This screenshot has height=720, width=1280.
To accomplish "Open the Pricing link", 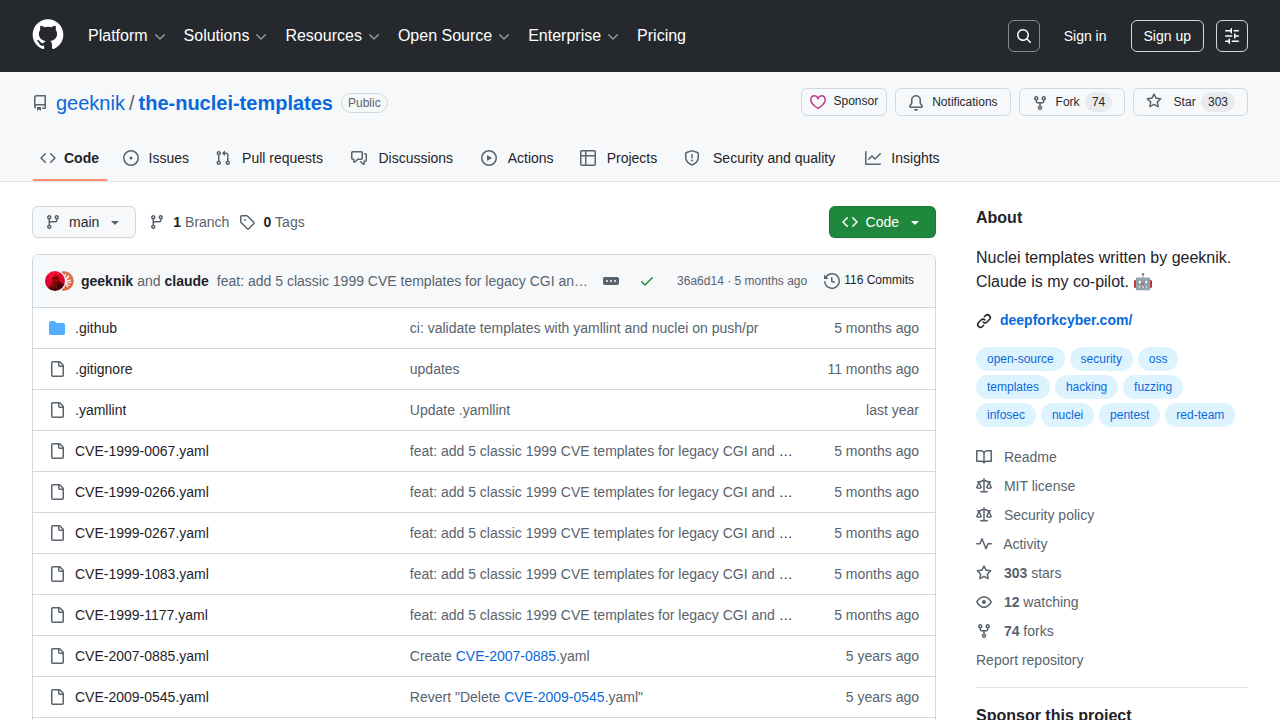I will 661,36.
